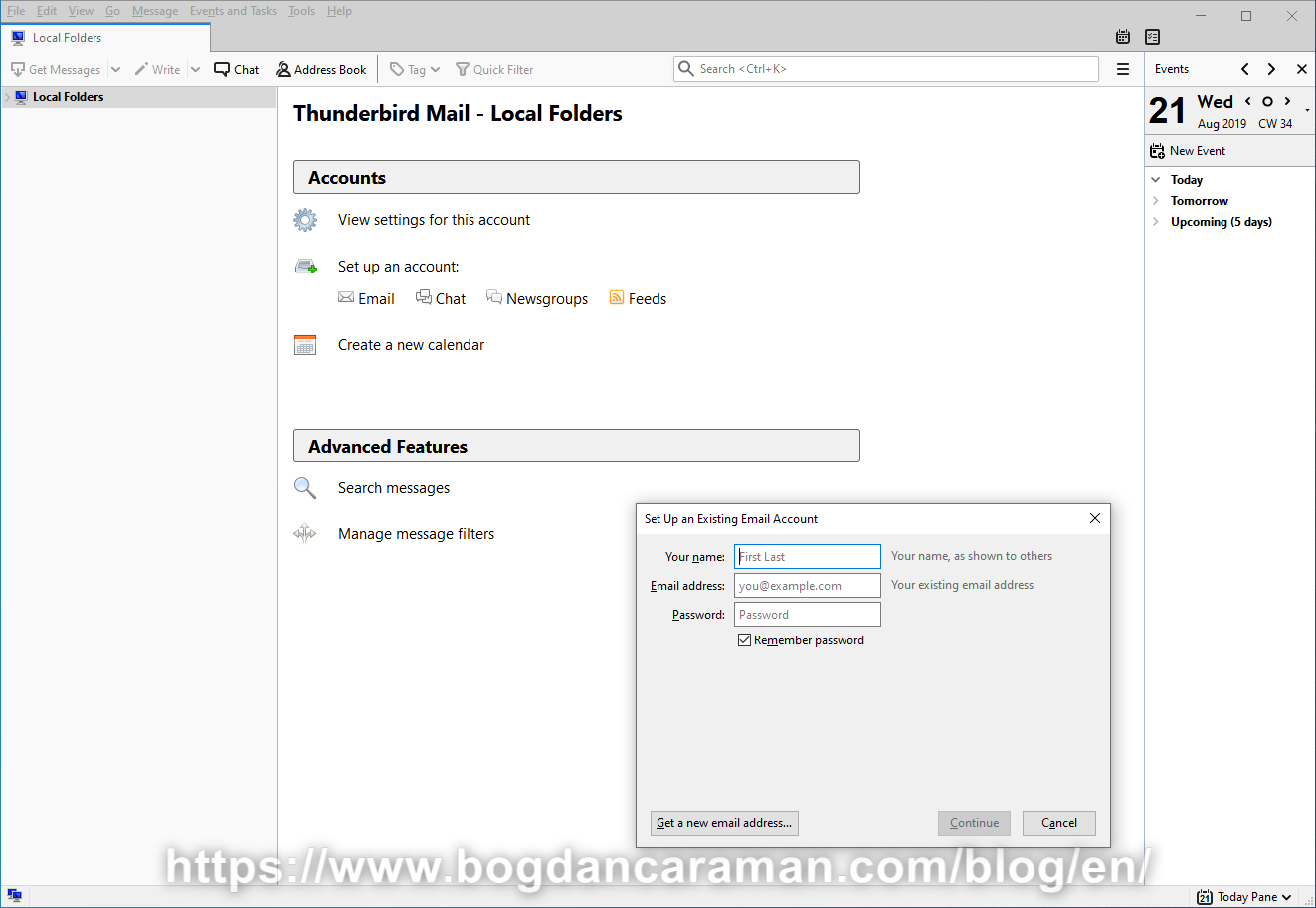Open the Tag dropdown
This screenshot has width=1316, height=908.
pos(415,70)
